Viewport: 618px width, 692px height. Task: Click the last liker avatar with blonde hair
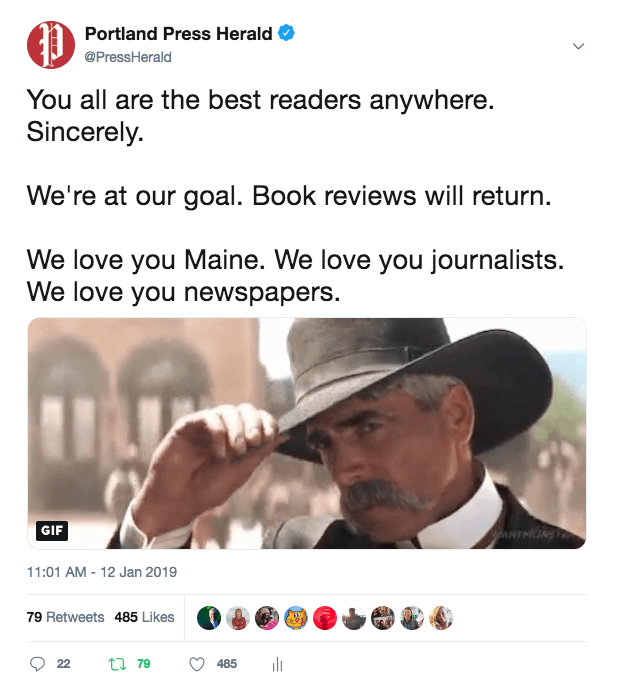click(x=441, y=617)
